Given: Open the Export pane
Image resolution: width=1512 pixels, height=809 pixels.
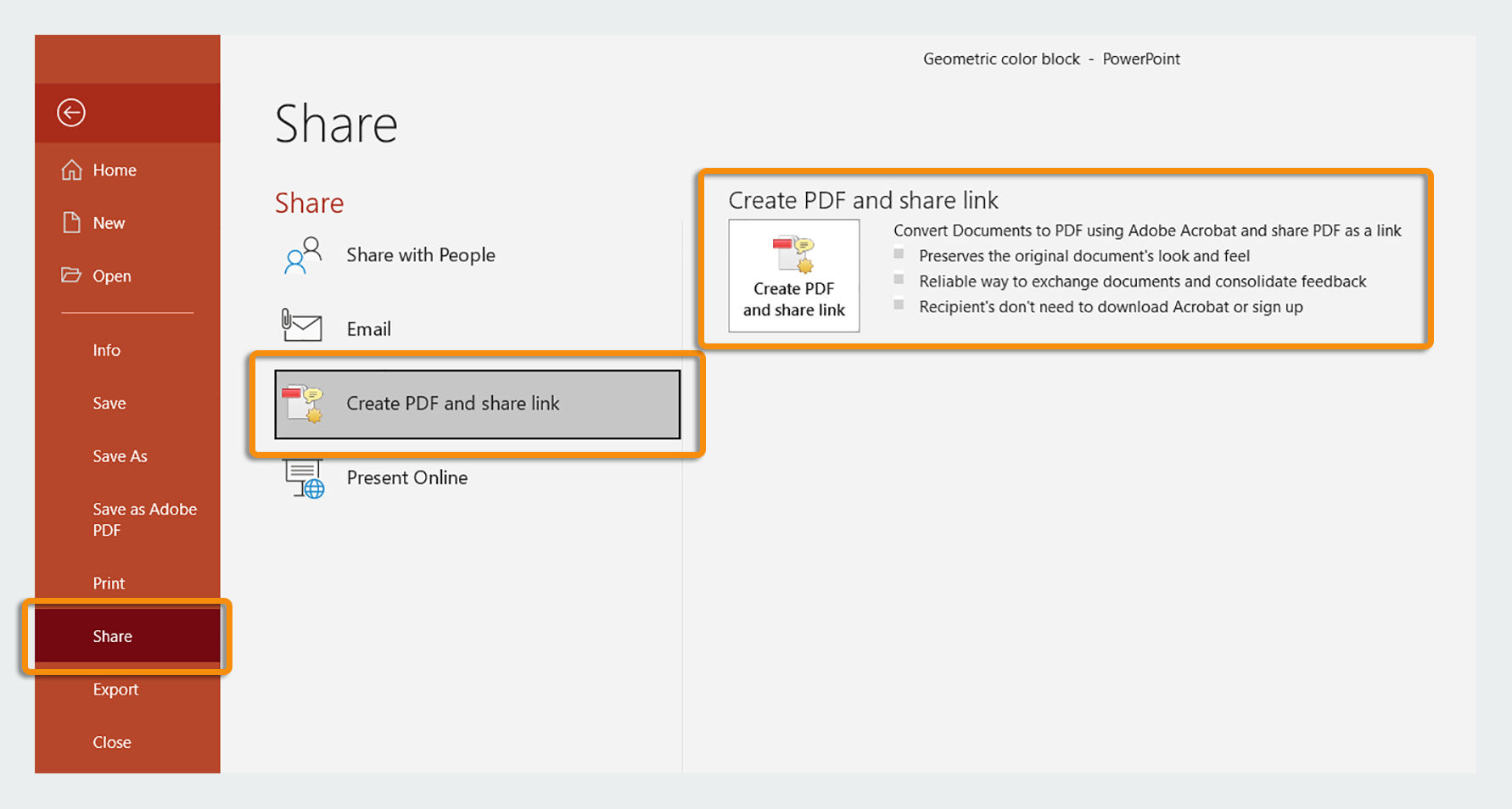Looking at the screenshot, I should click(x=115, y=689).
